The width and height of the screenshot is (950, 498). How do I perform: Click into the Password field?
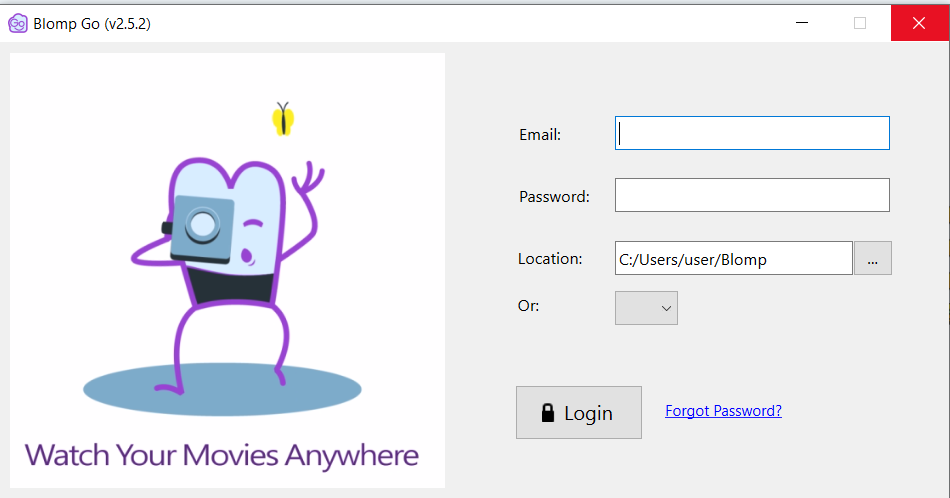click(752, 195)
